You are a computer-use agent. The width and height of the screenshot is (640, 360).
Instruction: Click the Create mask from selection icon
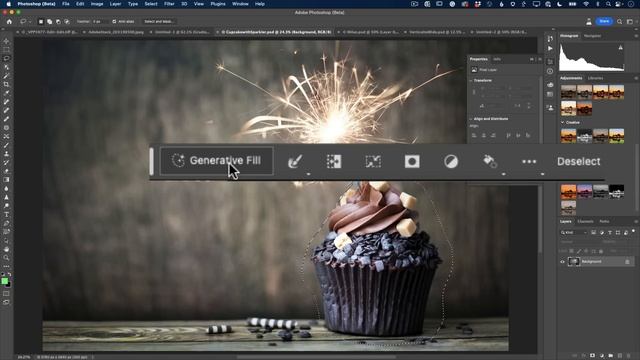coord(412,162)
